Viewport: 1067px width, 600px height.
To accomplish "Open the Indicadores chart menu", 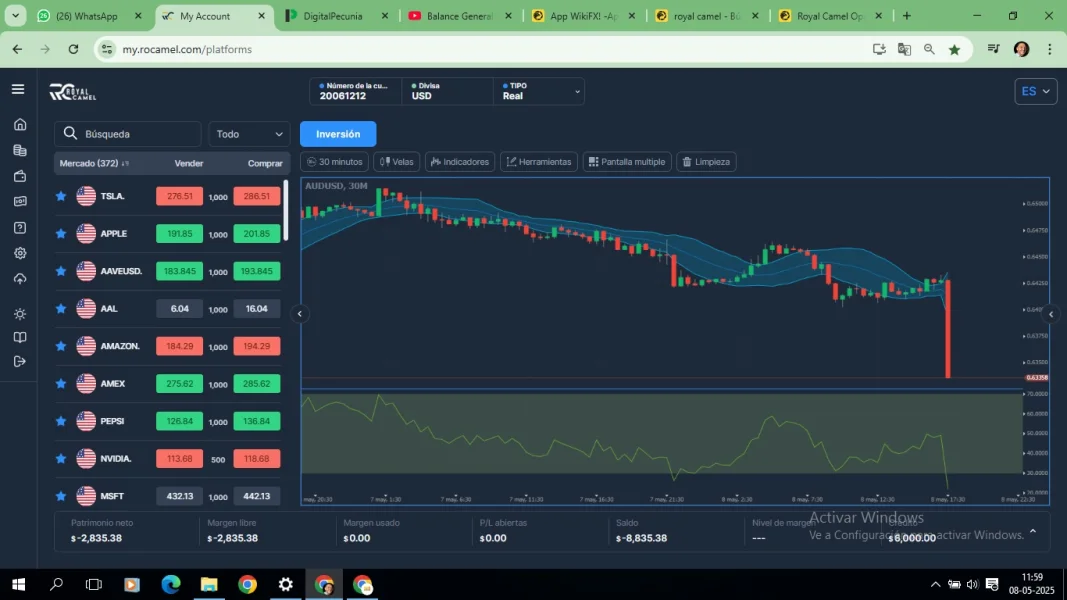I will click(x=460, y=162).
